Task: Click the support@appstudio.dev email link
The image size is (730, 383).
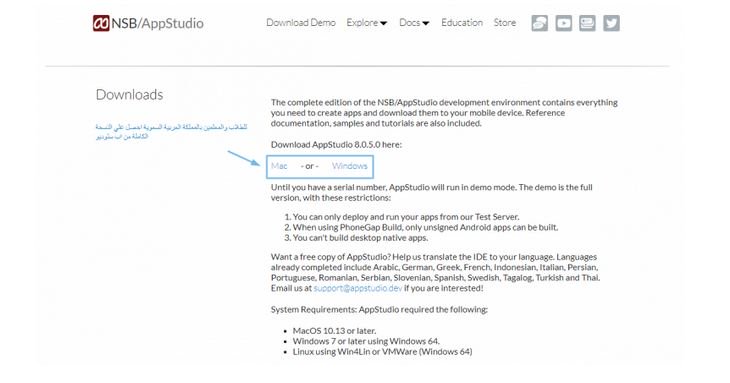Action: click(358, 288)
